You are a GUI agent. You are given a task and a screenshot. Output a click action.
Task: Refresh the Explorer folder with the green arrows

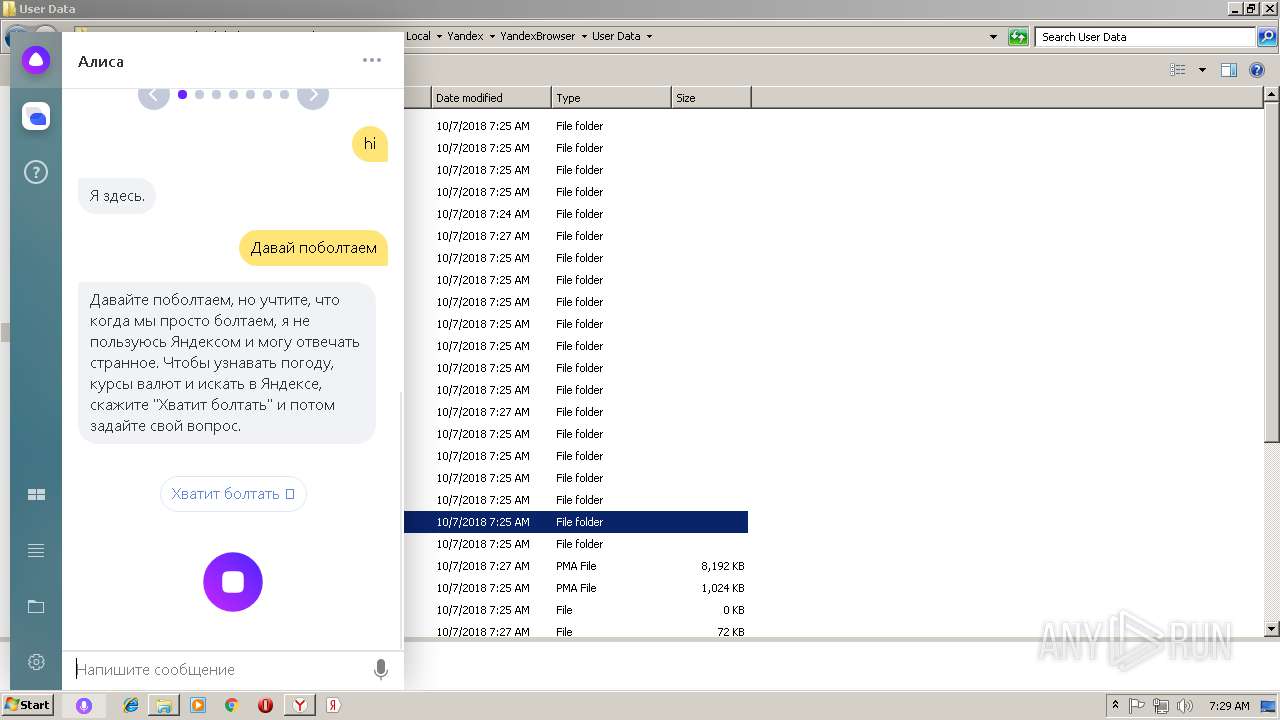(1018, 37)
